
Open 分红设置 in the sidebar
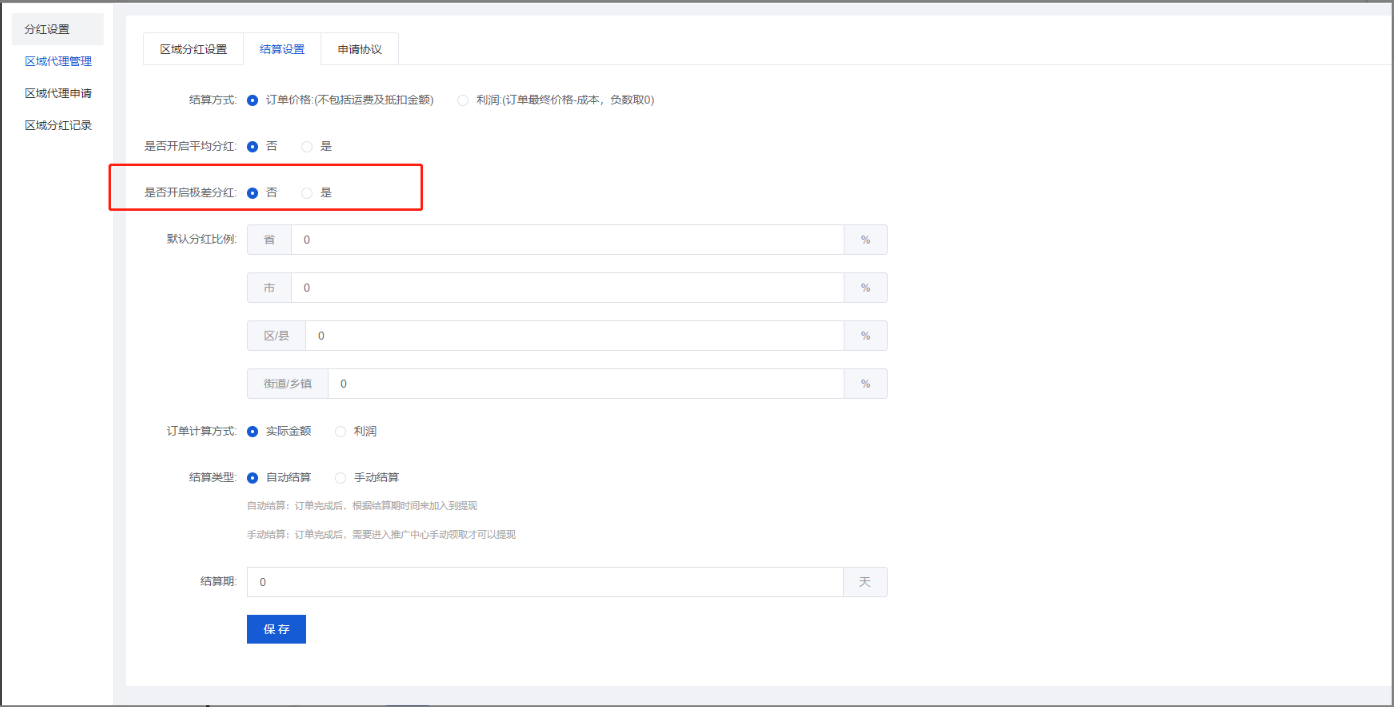click(47, 29)
